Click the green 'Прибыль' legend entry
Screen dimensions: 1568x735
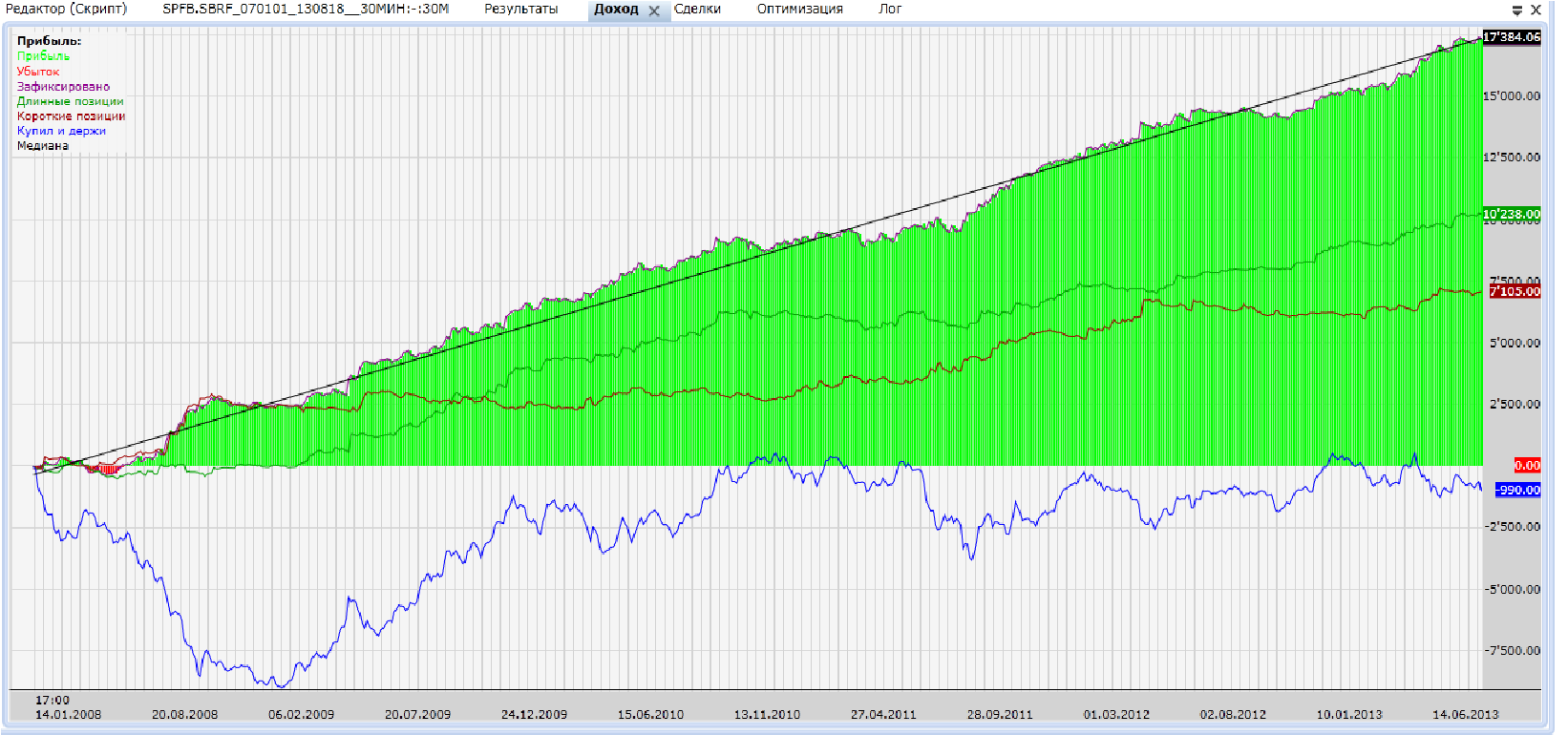(43, 56)
